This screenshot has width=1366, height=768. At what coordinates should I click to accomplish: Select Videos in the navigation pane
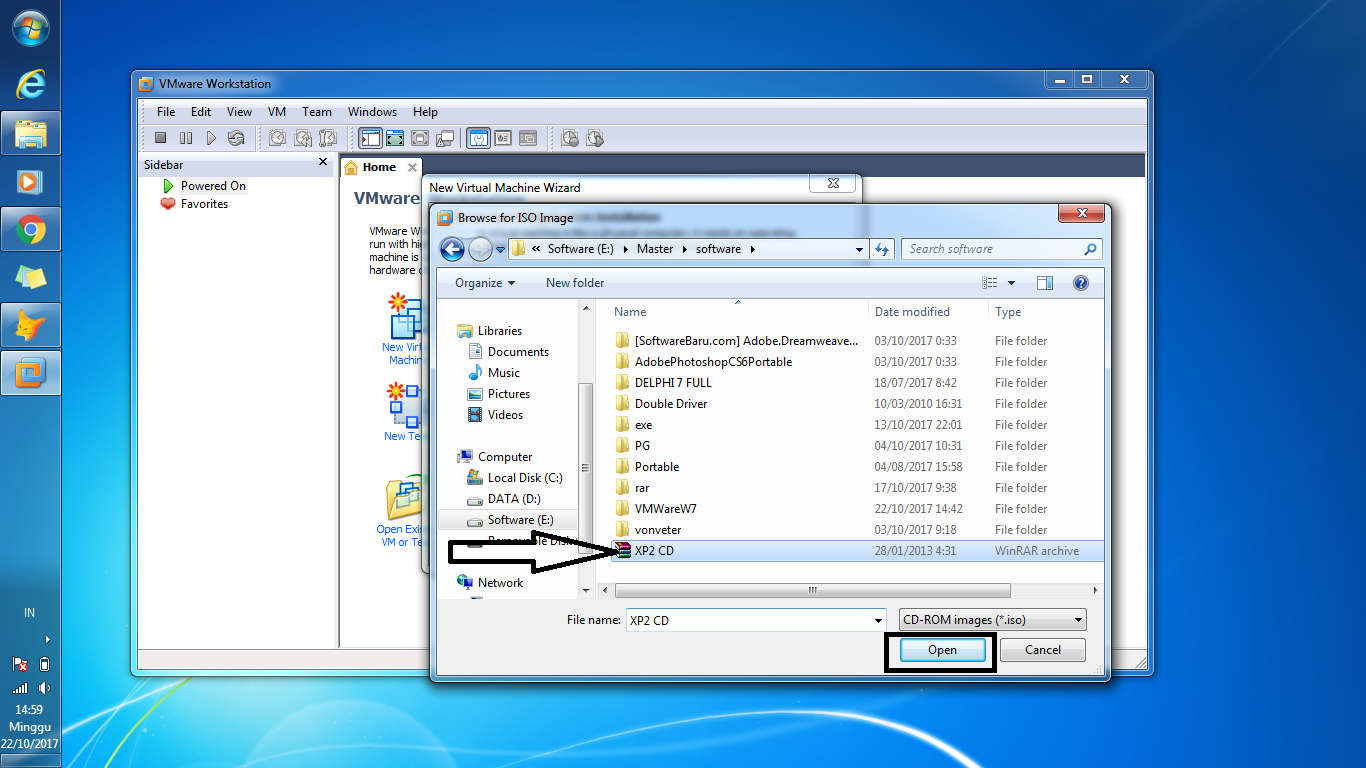(505, 415)
